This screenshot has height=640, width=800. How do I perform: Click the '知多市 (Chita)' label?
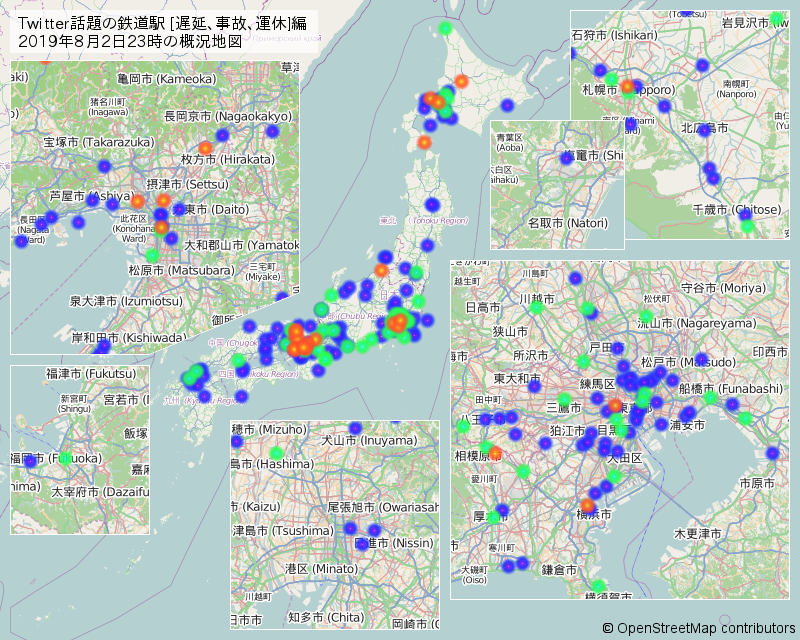point(327,618)
